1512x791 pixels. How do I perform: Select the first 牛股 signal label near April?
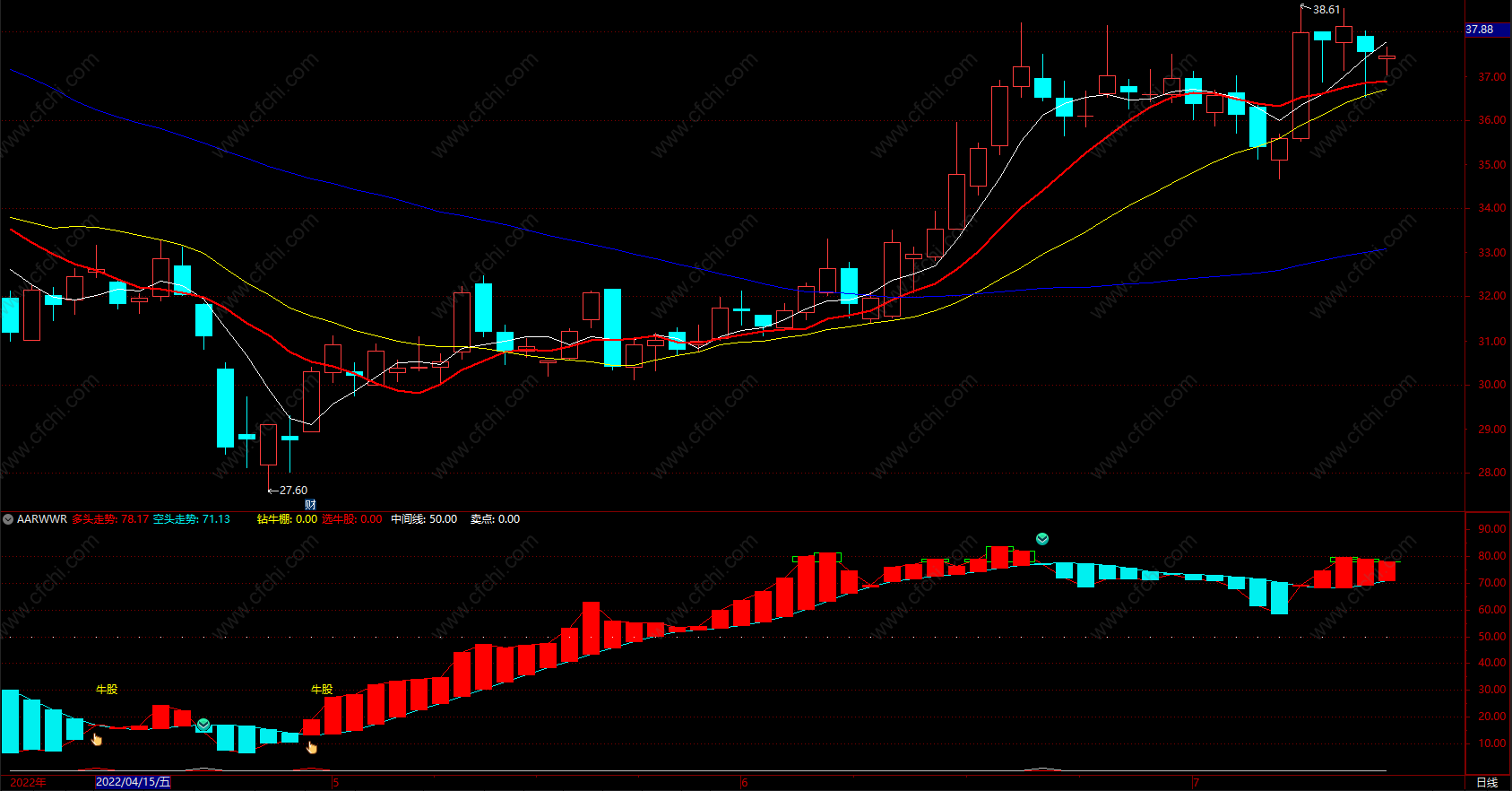pos(107,689)
